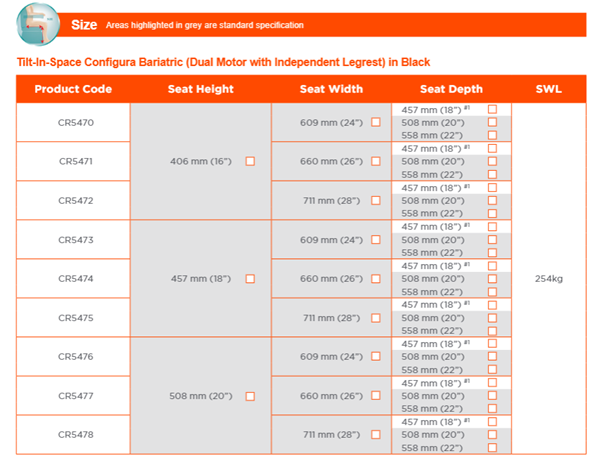602x463 pixels.
Task: Enable 609 mm (24") width for CR5476
Action: [376, 357]
